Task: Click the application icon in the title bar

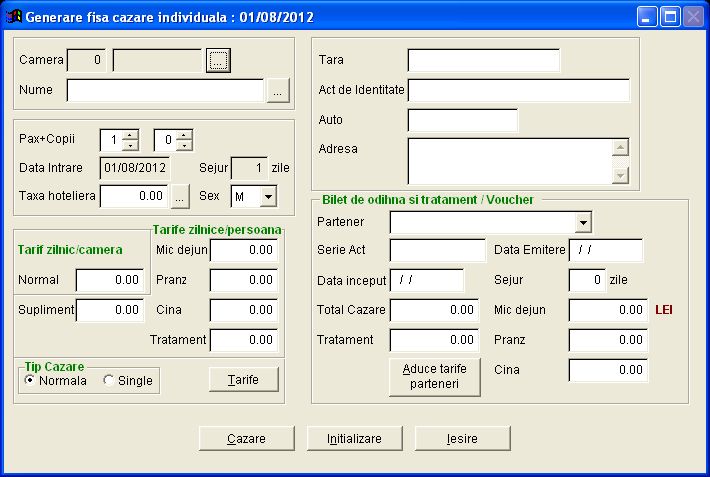Action: tap(14, 17)
